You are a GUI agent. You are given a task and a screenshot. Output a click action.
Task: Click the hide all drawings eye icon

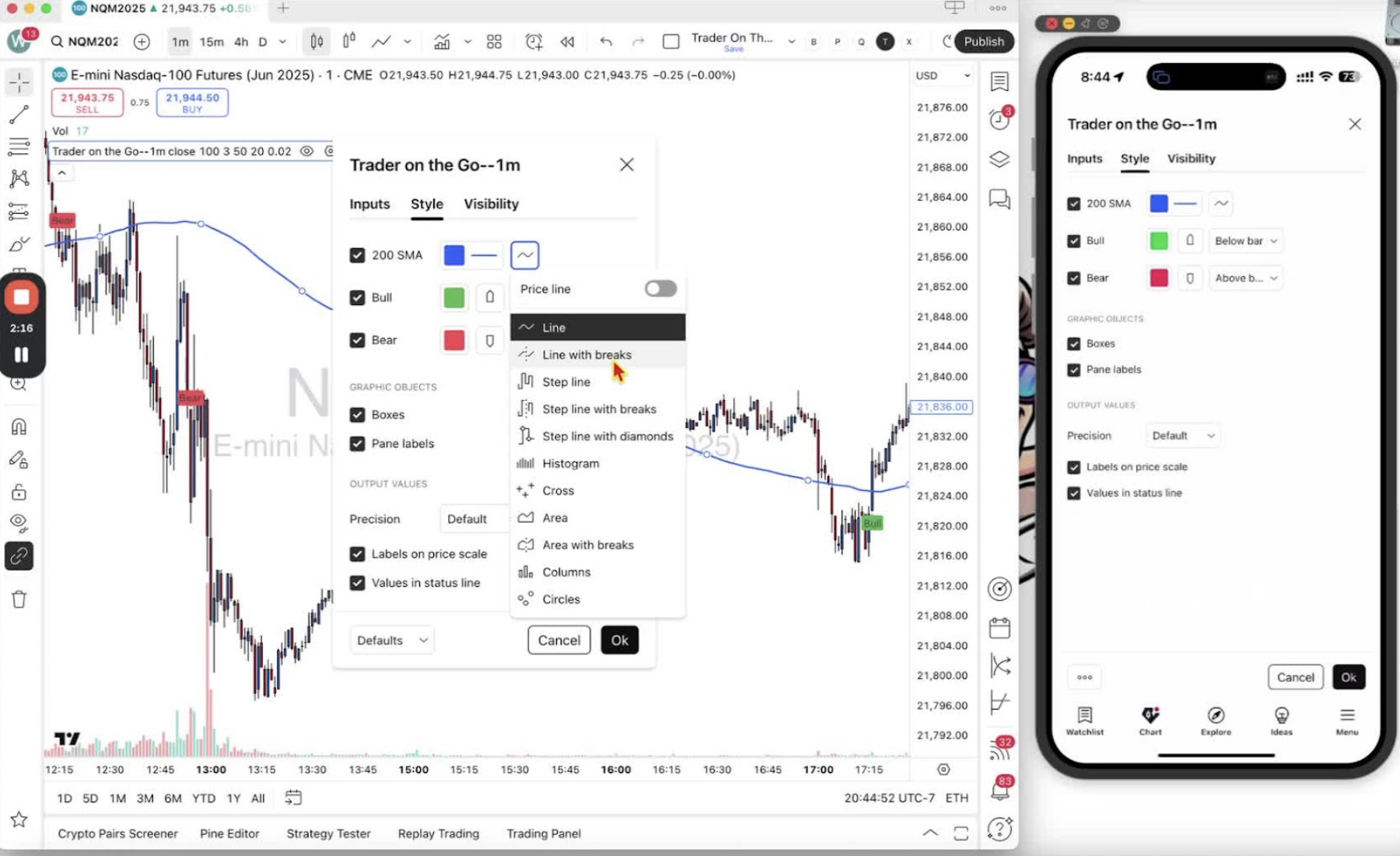19,522
